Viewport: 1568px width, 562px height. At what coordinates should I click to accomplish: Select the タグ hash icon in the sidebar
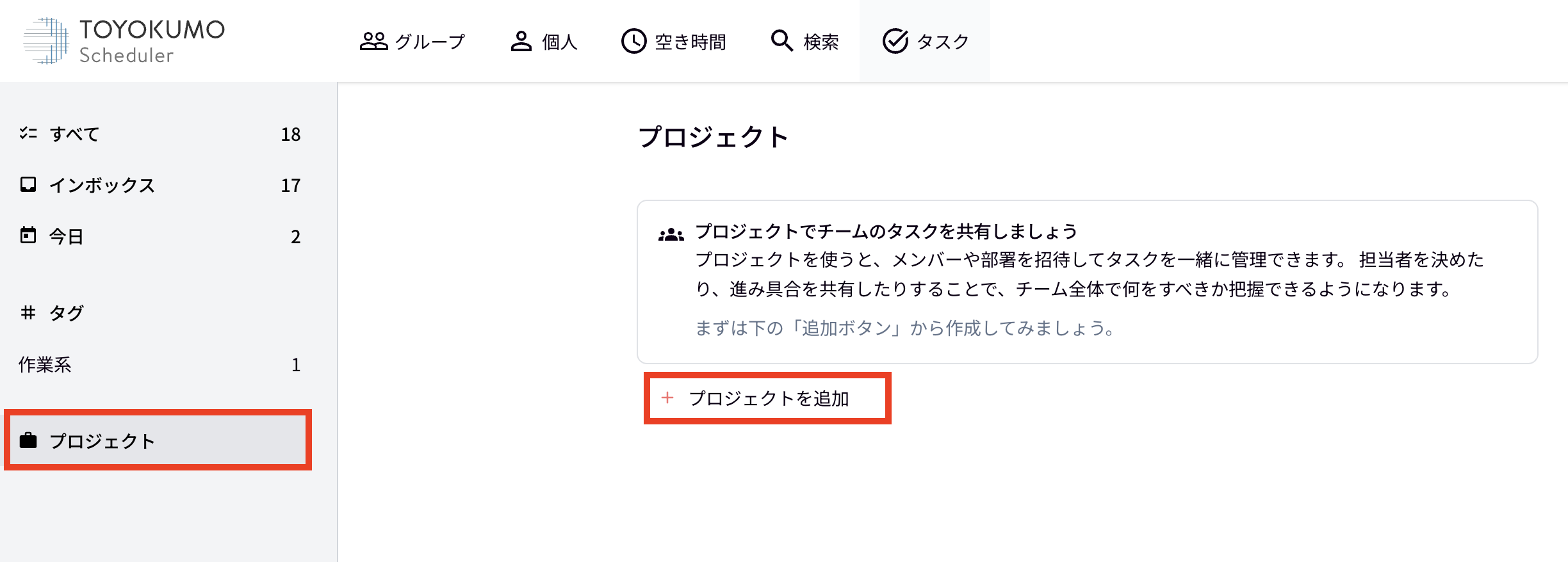[x=28, y=313]
